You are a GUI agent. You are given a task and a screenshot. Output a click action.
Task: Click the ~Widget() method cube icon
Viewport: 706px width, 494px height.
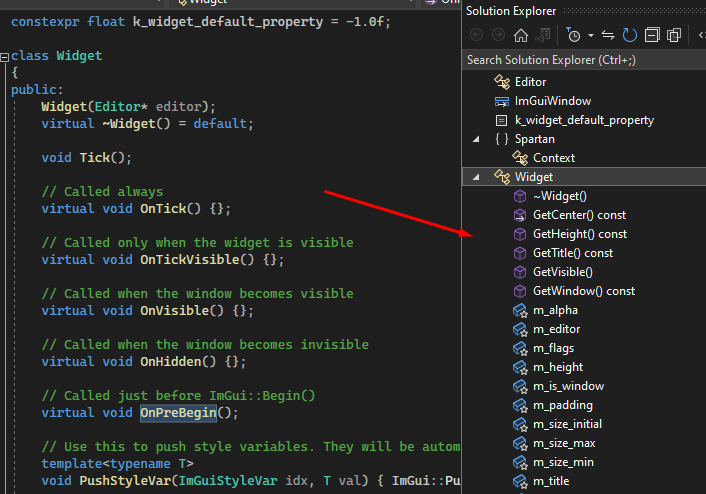pyautogui.click(x=520, y=196)
